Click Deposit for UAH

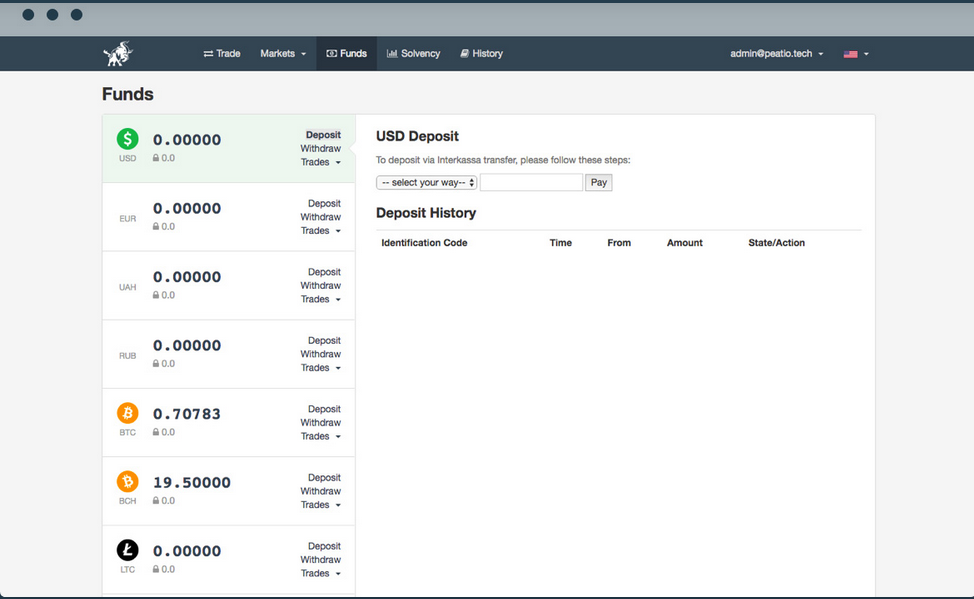(x=324, y=272)
